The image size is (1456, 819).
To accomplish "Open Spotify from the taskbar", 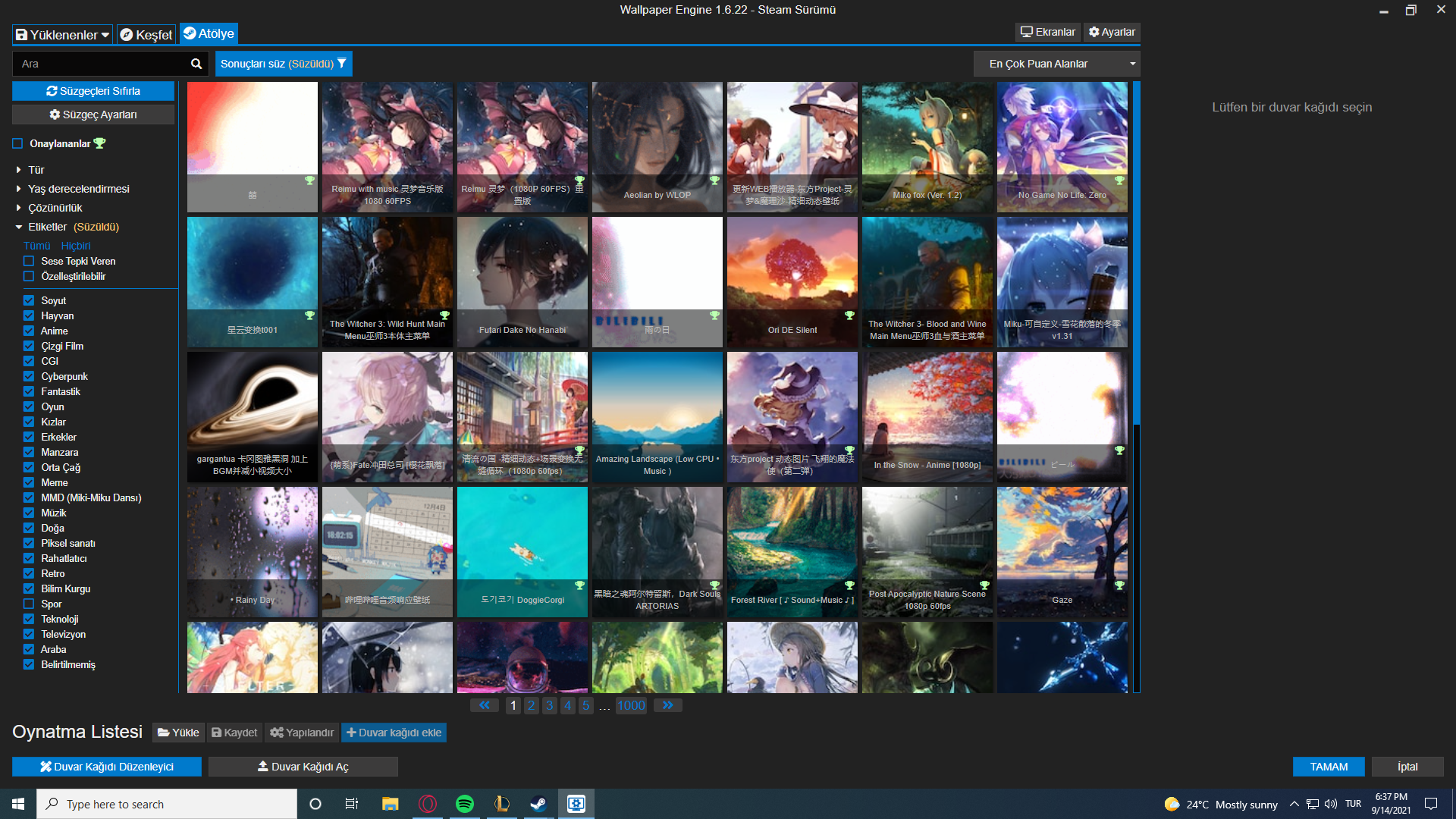I will pyautogui.click(x=464, y=804).
